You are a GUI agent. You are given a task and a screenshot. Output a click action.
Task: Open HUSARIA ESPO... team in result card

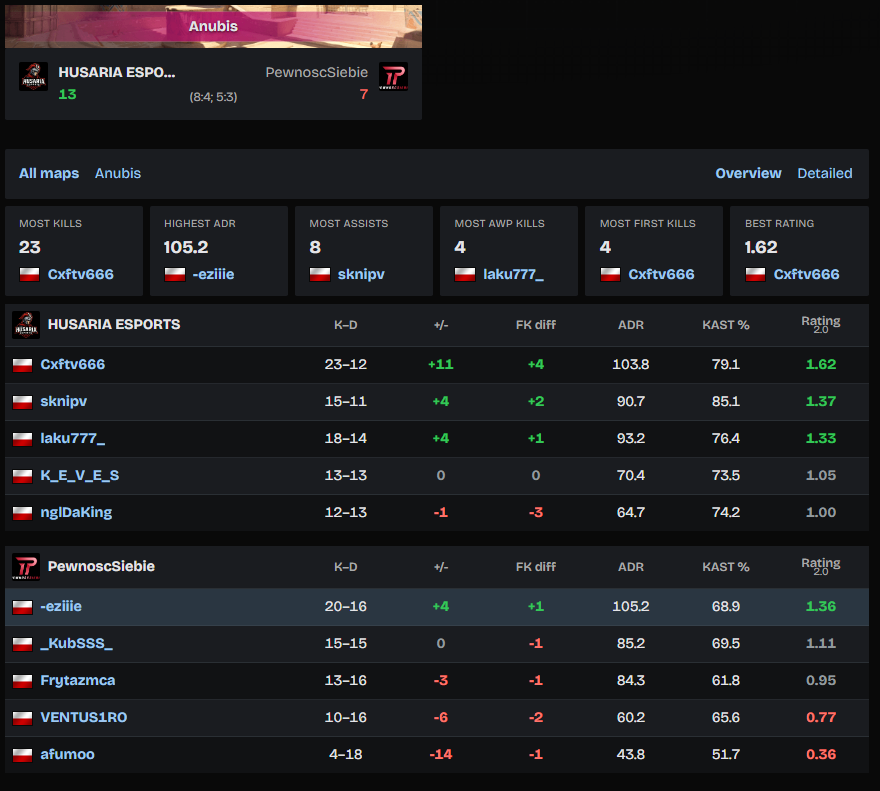117,72
